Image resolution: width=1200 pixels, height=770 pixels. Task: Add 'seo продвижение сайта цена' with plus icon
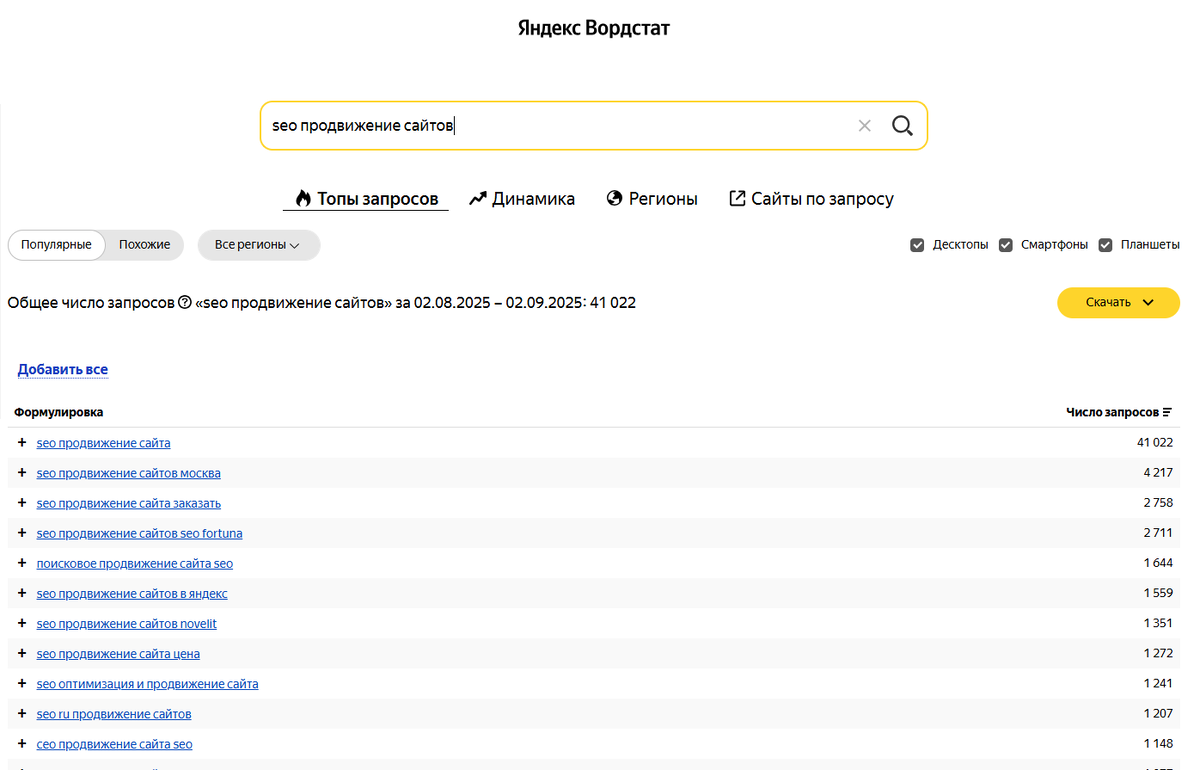(22, 653)
